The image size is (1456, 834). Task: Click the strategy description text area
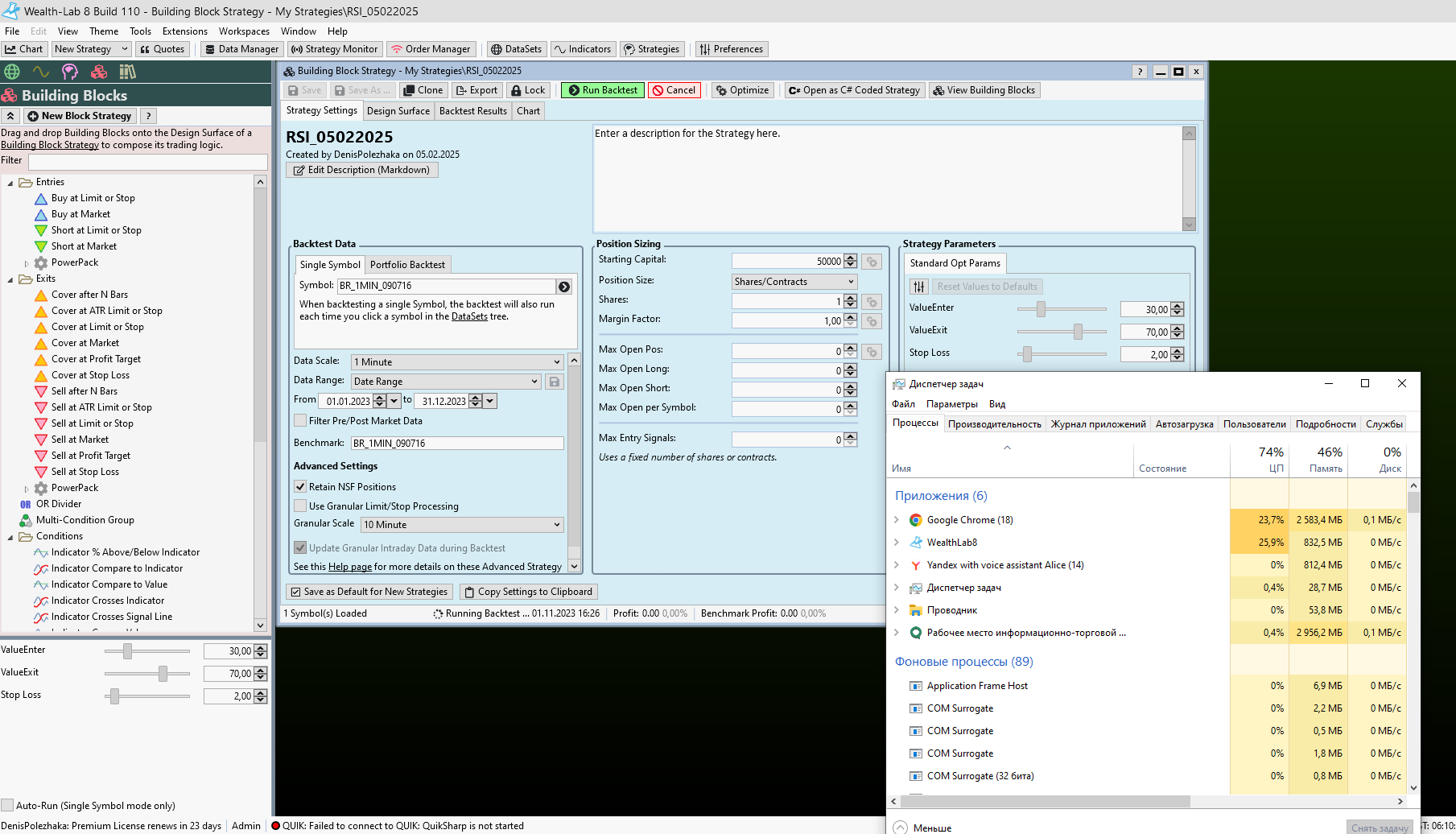tap(888, 178)
